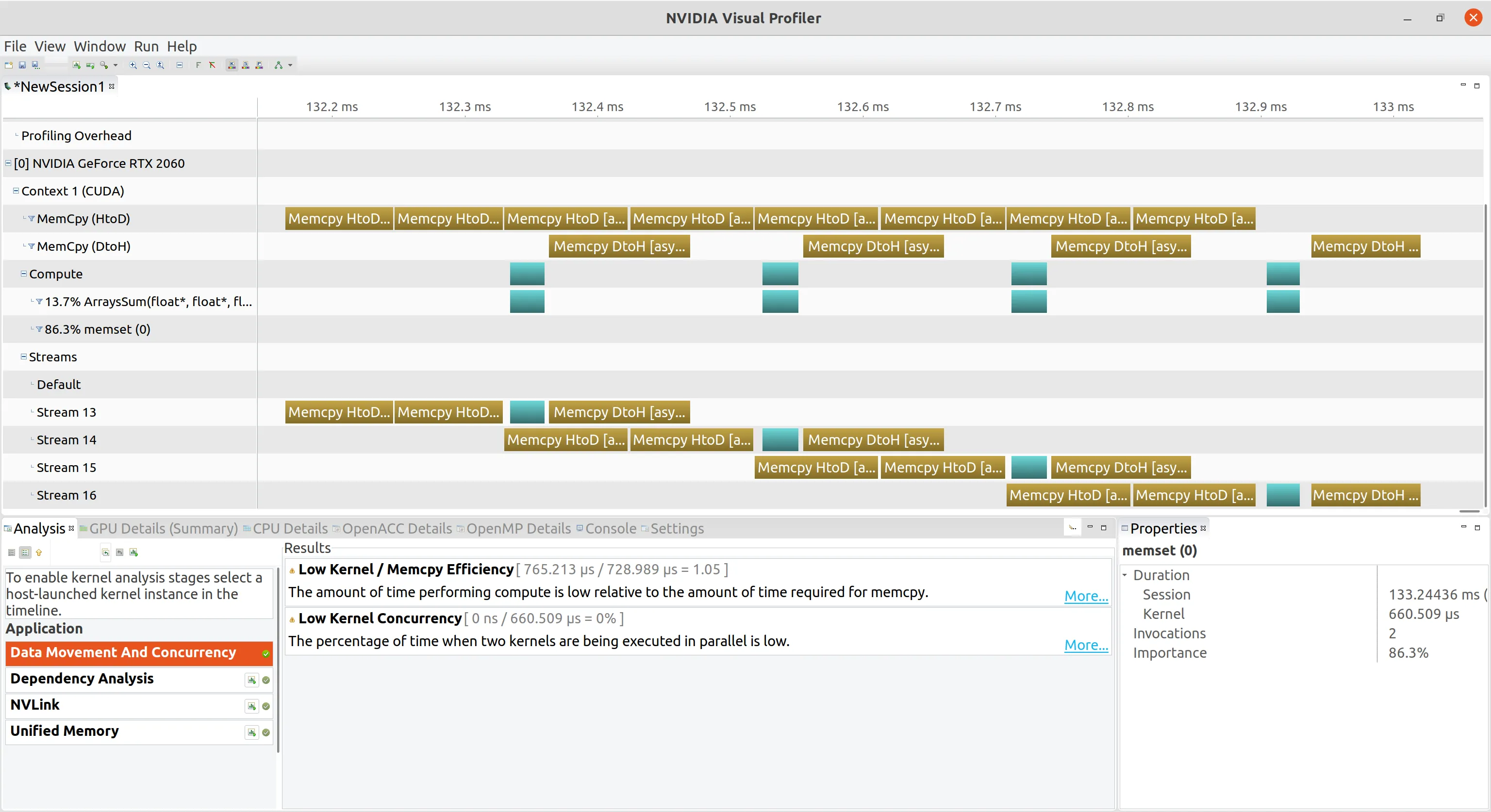
Task: Click the green tree-graph toolbar icon
Action: pos(279,65)
